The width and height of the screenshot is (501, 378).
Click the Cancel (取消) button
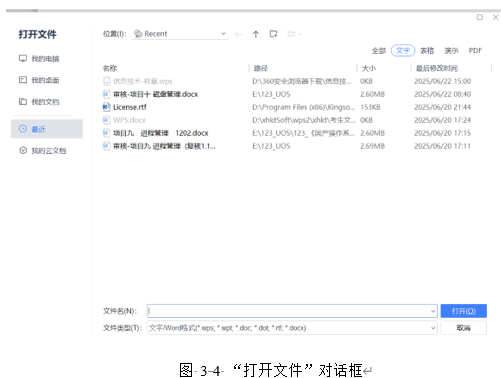[x=463, y=328]
